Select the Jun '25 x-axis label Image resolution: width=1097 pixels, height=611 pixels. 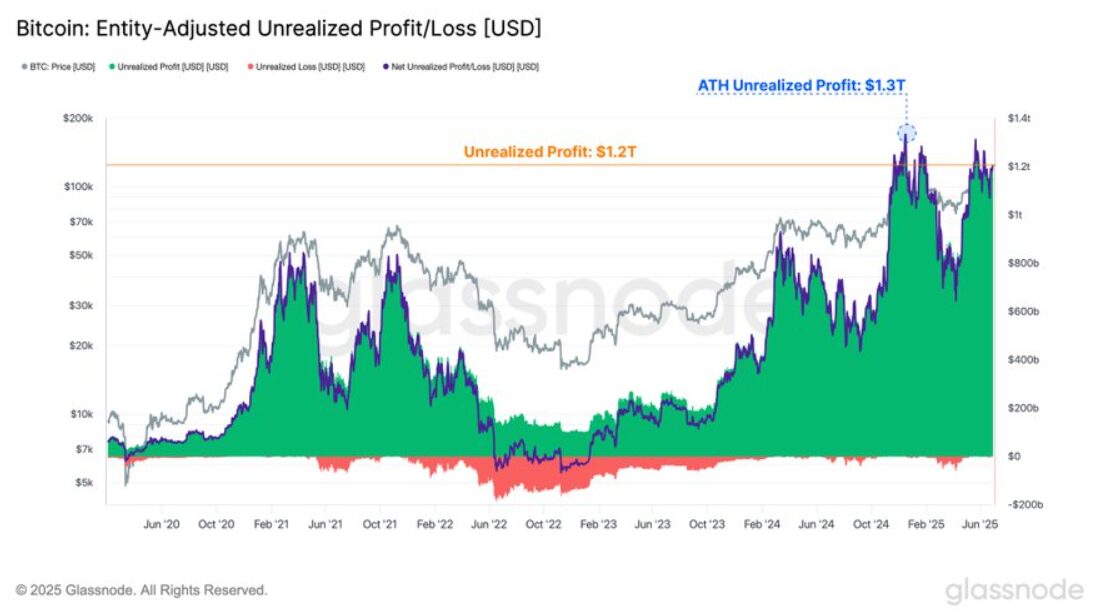point(979,524)
